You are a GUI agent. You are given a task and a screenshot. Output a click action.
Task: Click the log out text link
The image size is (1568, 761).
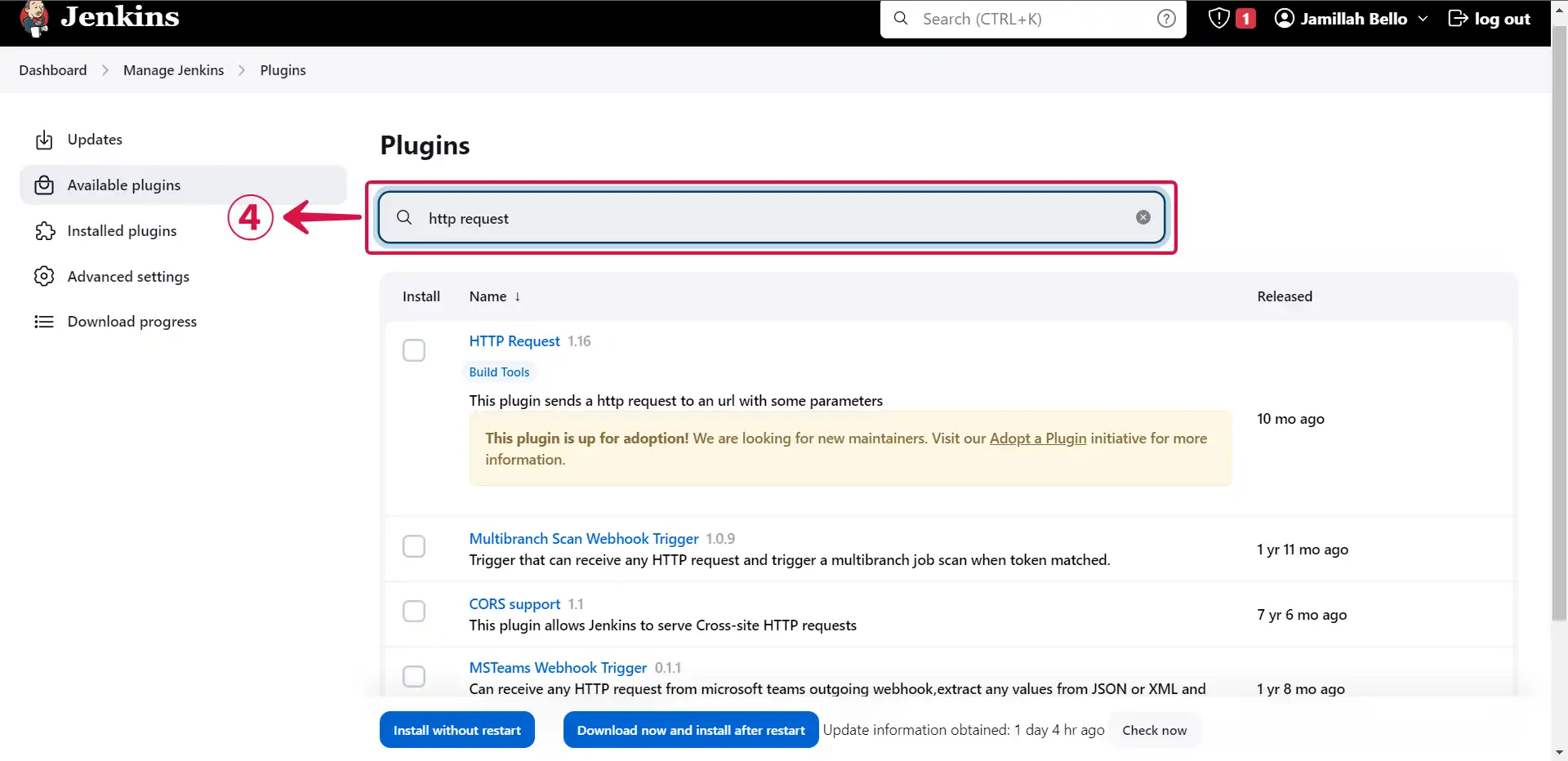1502,19
